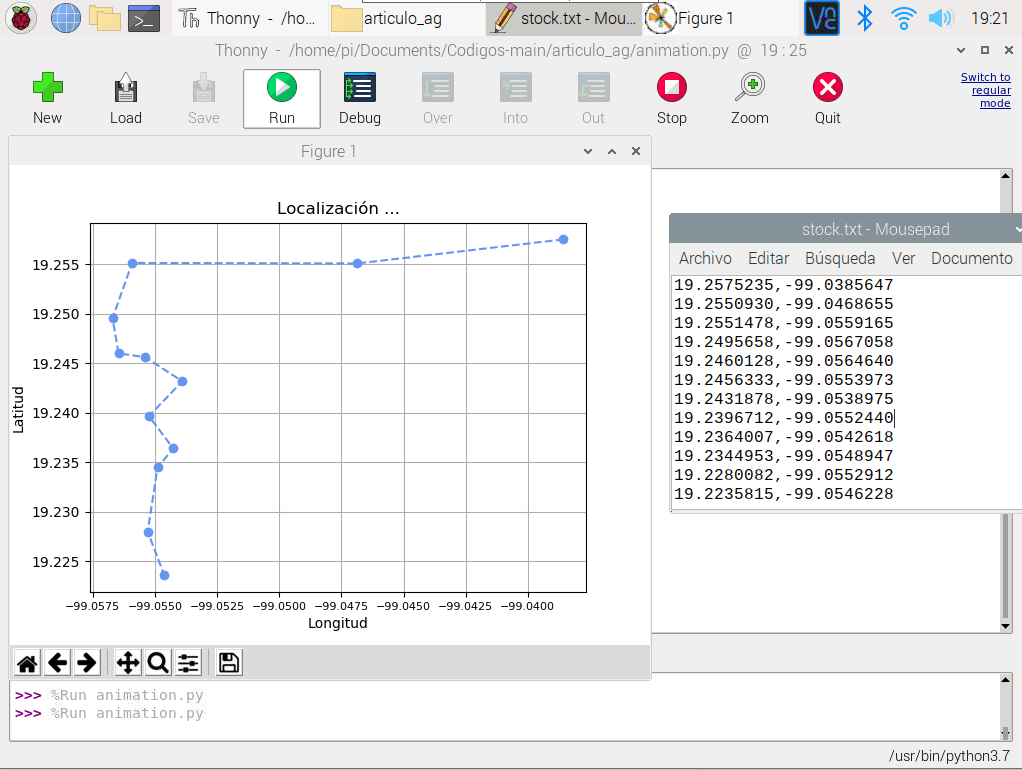
Task: Toggle the pan/move axes tool
Action: coord(128,662)
